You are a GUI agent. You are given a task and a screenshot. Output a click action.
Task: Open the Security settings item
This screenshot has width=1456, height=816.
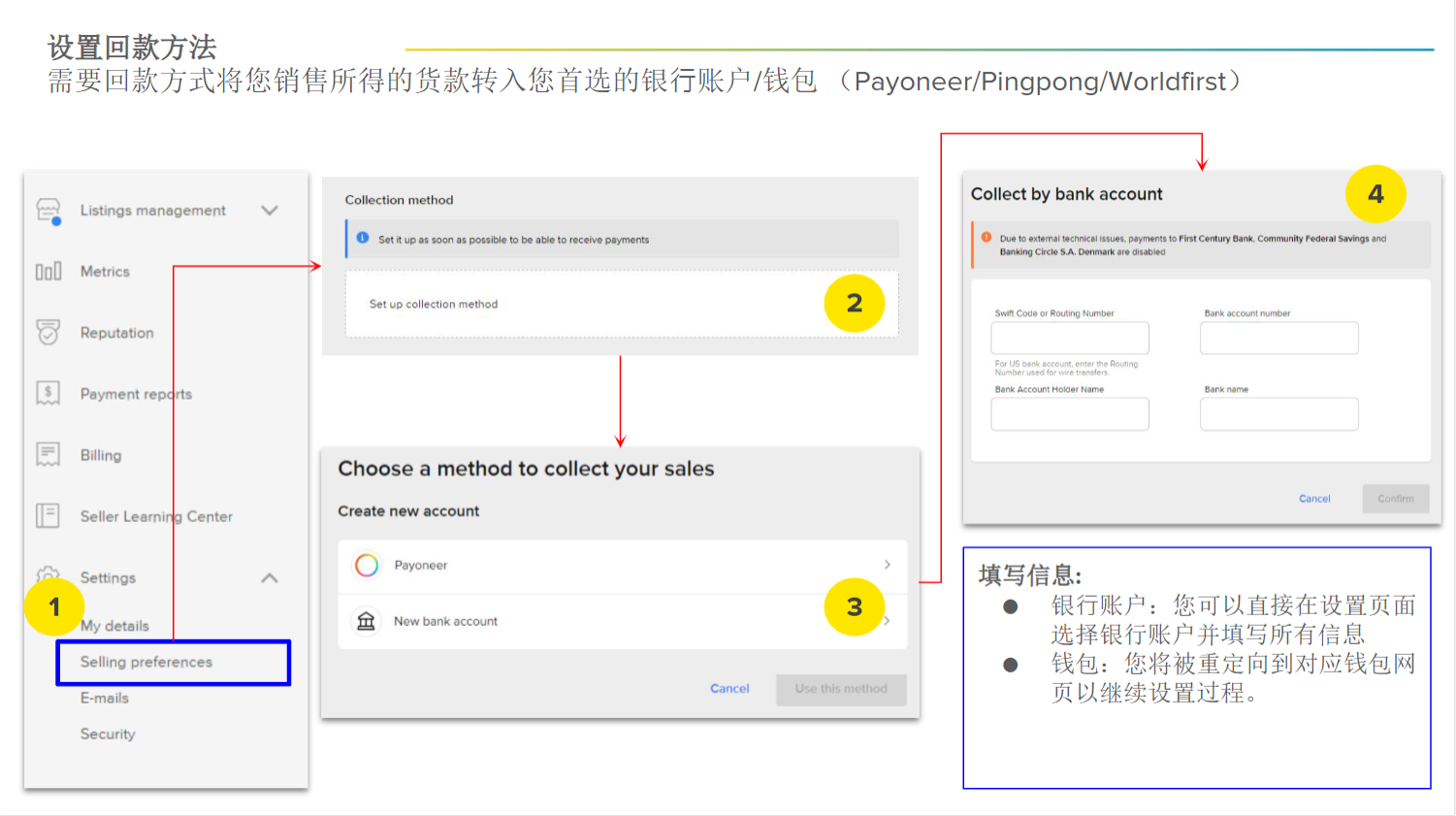pyautogui.click(x=108, y=734)
